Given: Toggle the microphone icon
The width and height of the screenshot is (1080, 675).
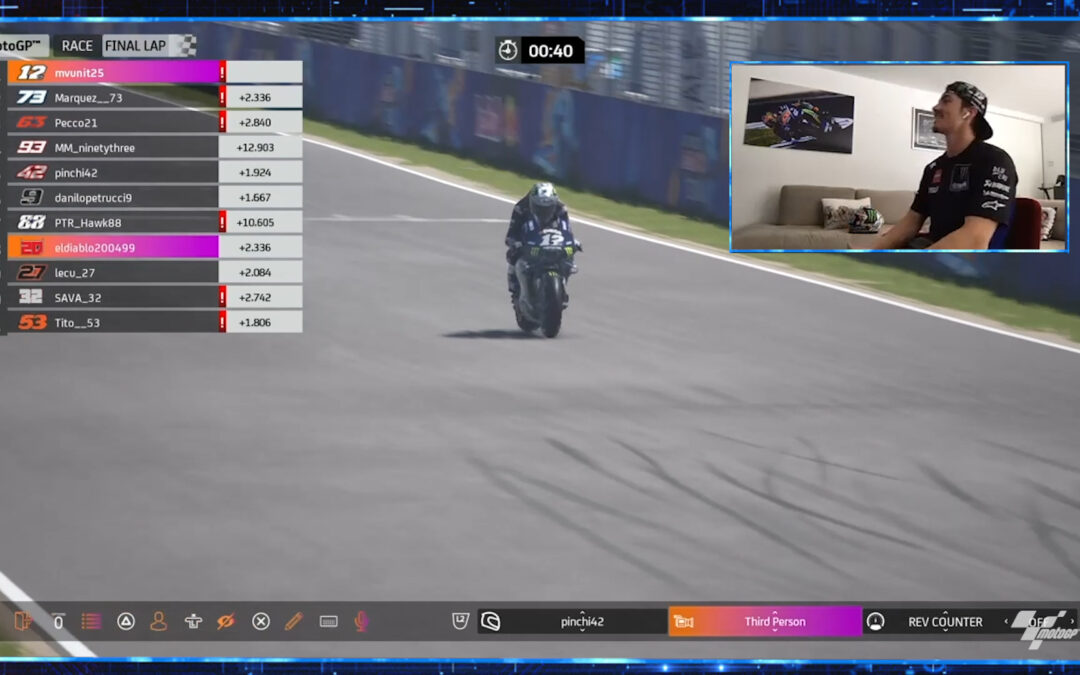Looking at the screenshot, I should pos(361,621).
